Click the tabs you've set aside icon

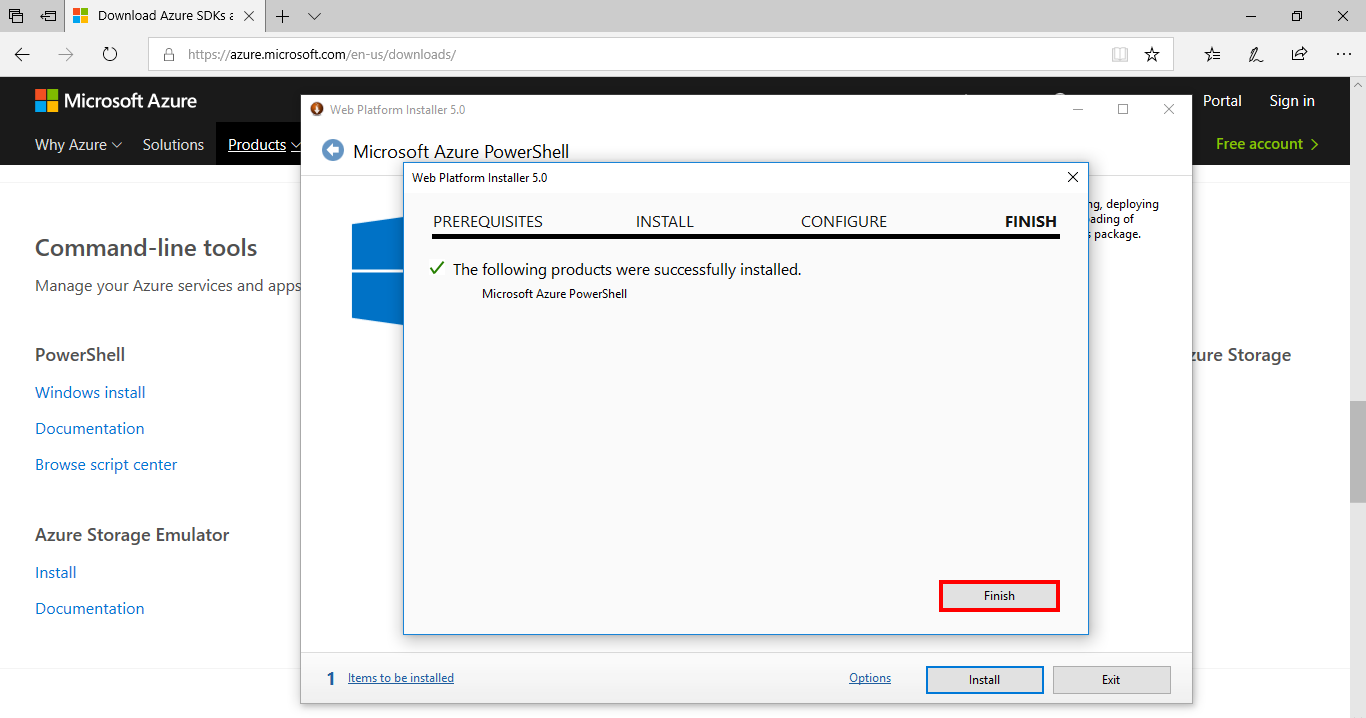coord(15,16)
